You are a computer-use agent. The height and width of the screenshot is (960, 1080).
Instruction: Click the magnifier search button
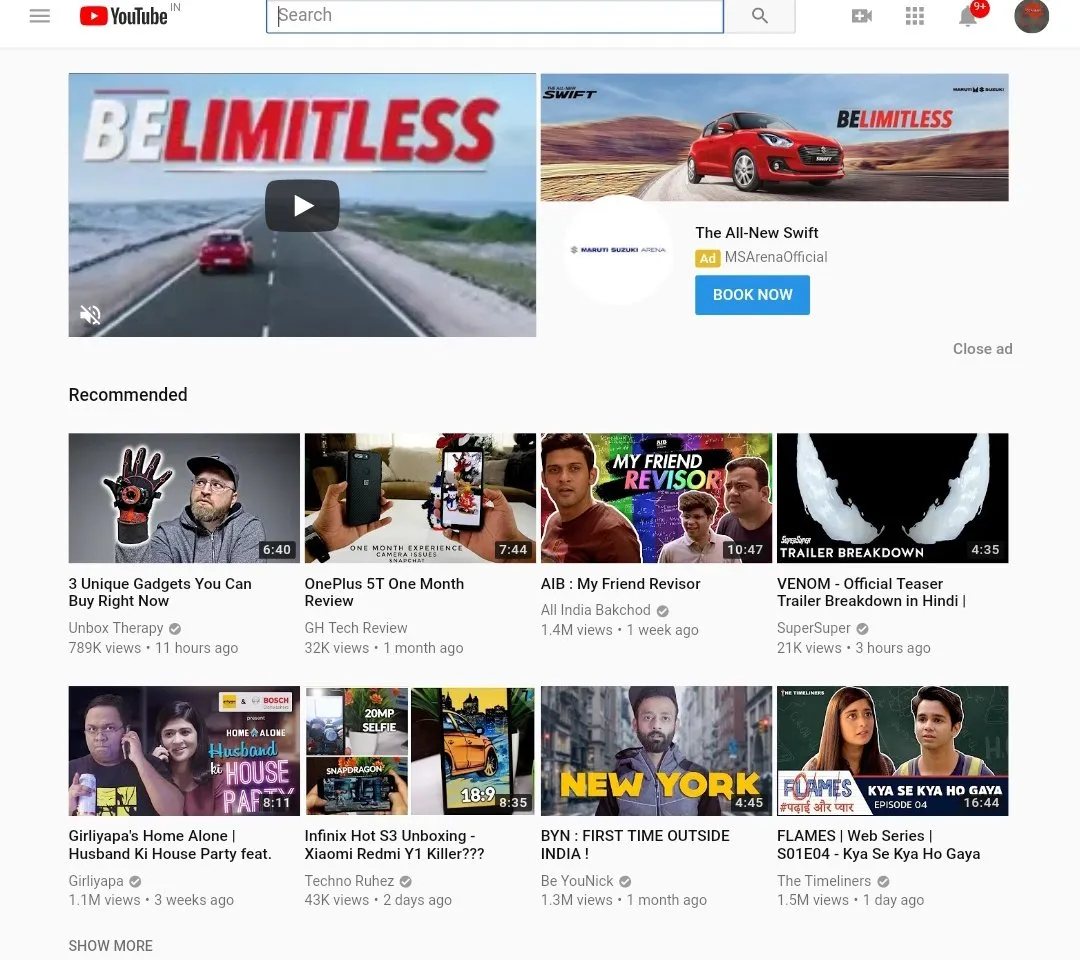(x=760, y=16)
